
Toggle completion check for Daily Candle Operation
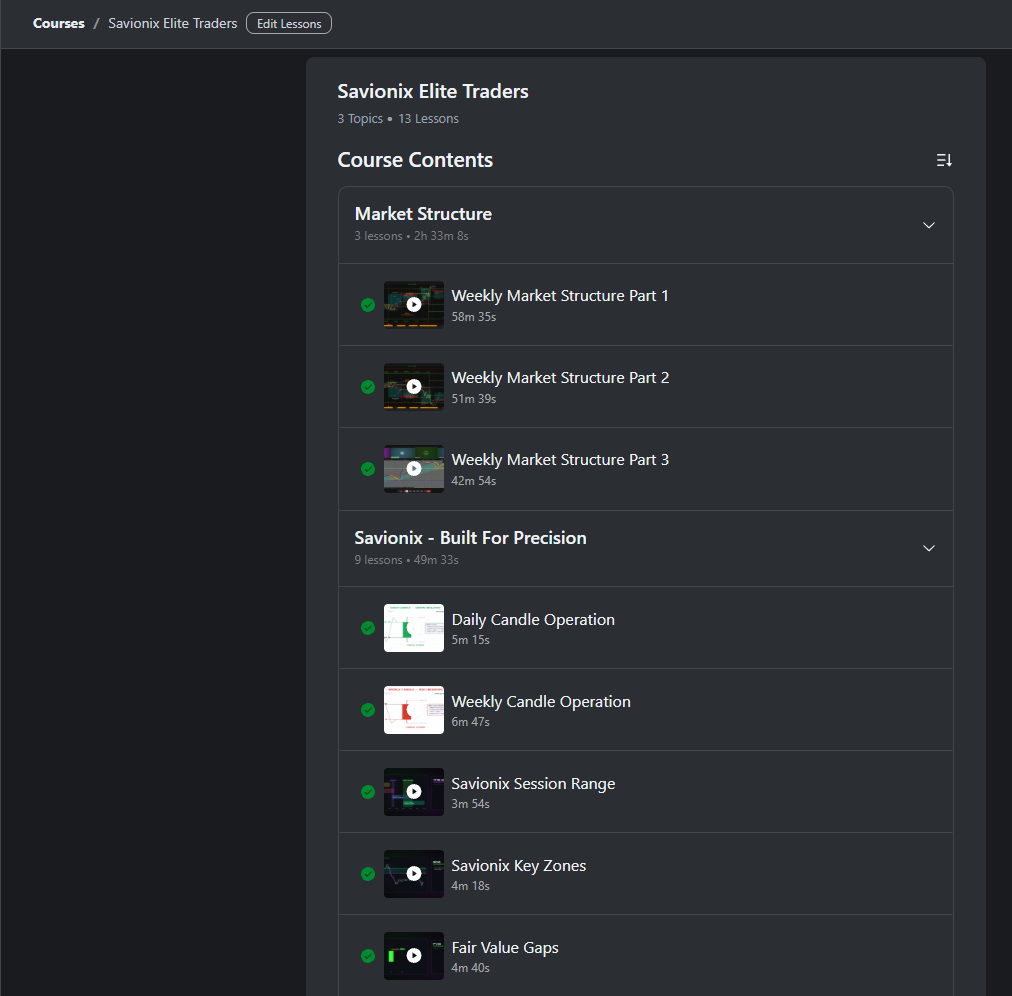point(368,628)
